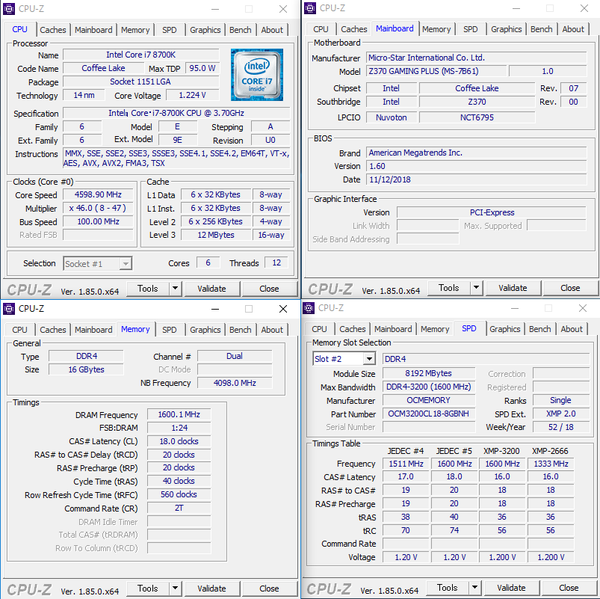600x599 pixels.
Task: Click Validate in the Mainboard window
Action: [513, 288]
